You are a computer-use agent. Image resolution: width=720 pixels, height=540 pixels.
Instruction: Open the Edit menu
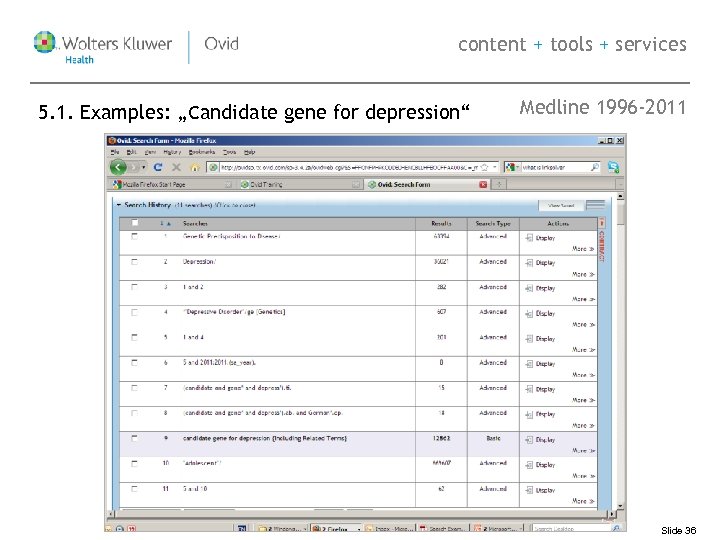[x=132, y=152]
